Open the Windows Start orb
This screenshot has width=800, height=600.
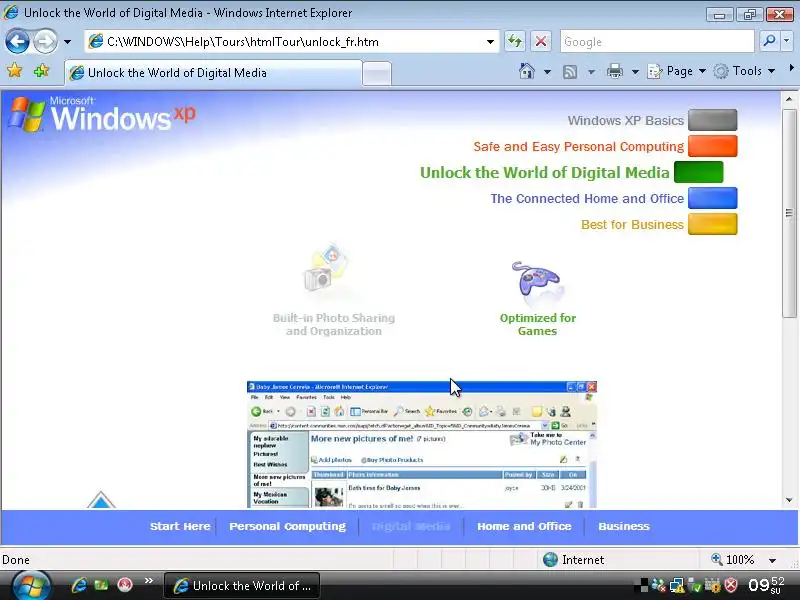pos(31,585)
